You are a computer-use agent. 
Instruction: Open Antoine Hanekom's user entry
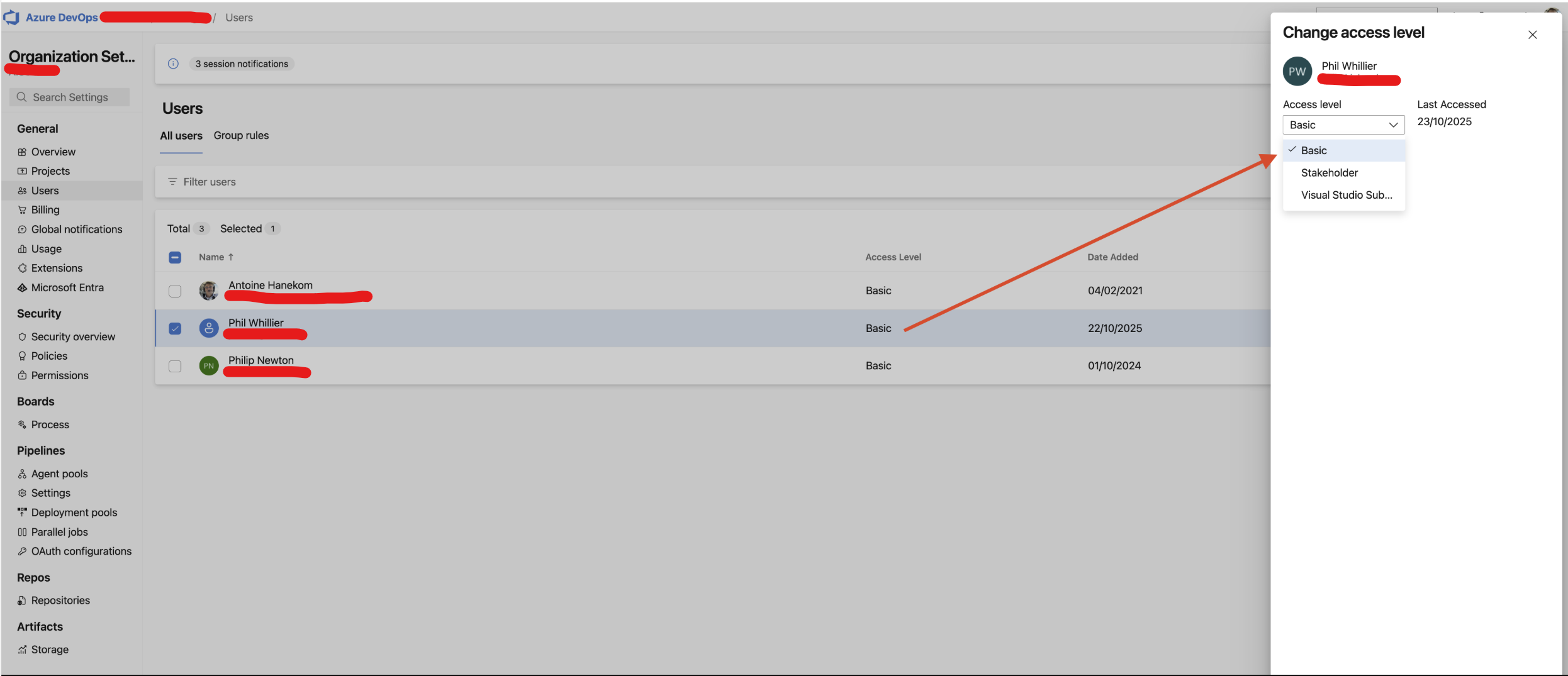[271, 285]
